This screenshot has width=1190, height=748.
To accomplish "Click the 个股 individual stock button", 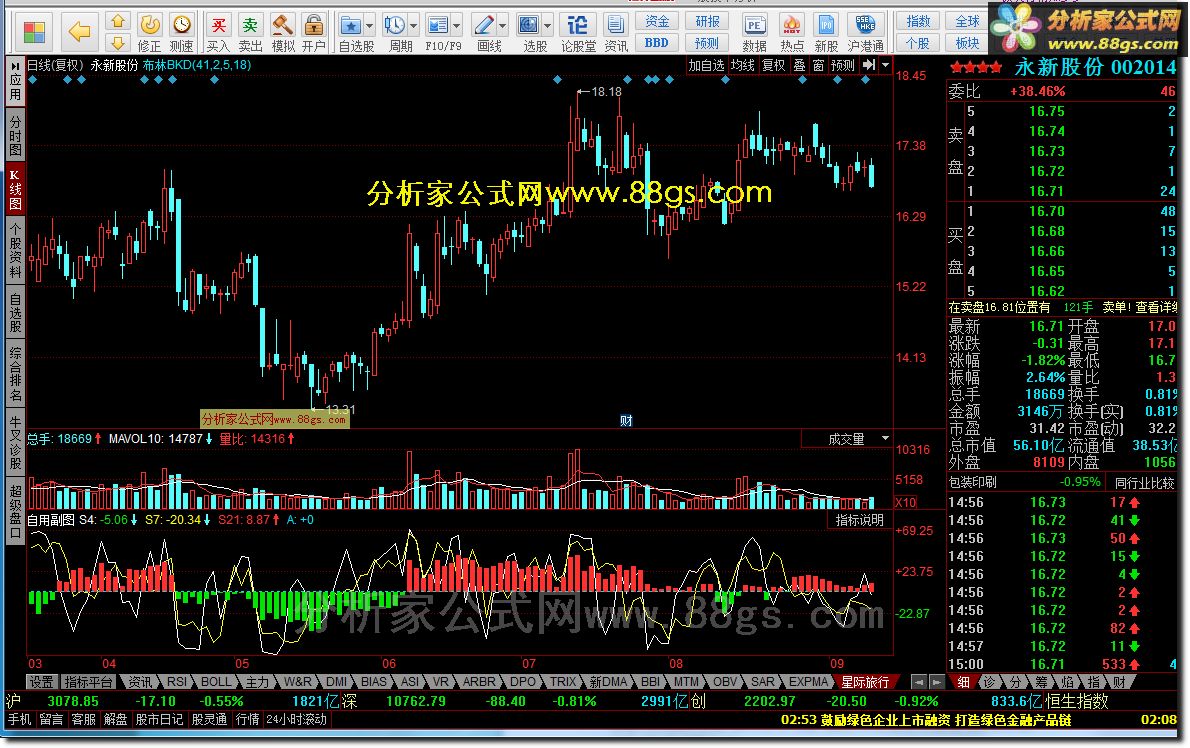I will coord(918,43).
